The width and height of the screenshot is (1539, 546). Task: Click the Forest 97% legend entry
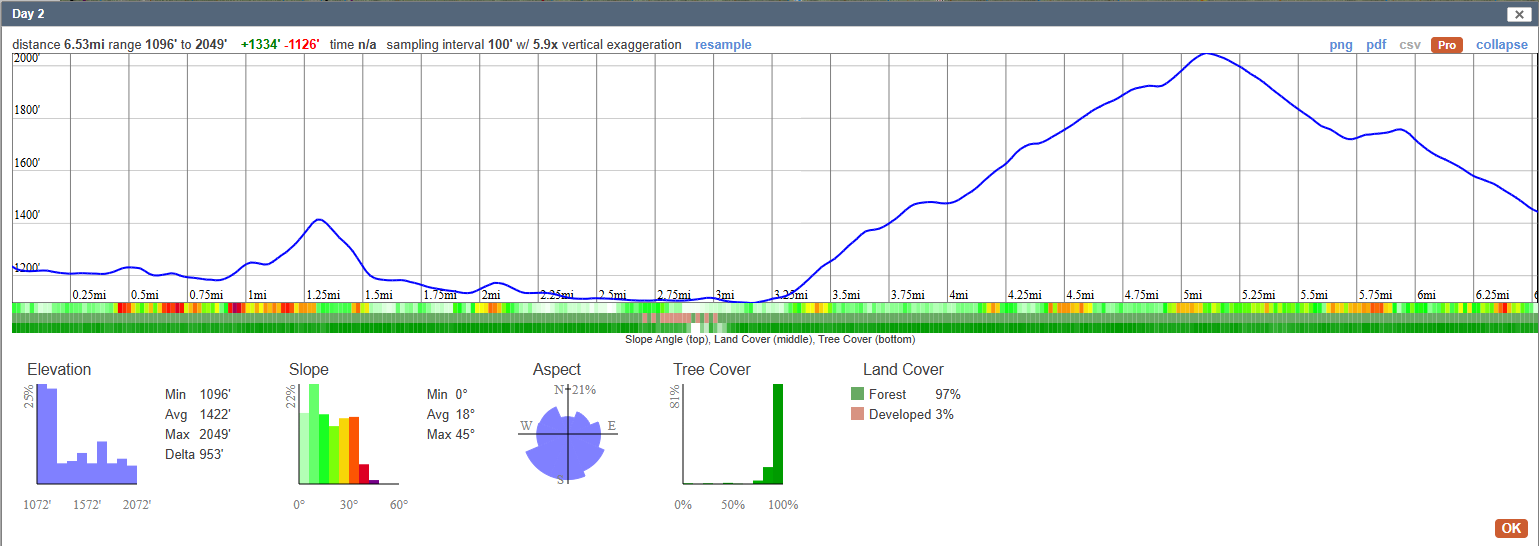[x=906, y=394]
